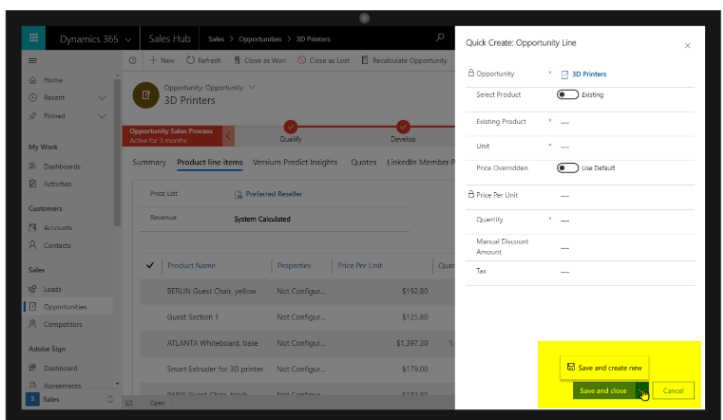Viewport: 723px width, 420px height.
Task: Click the Cancel button
Action: 673,391
